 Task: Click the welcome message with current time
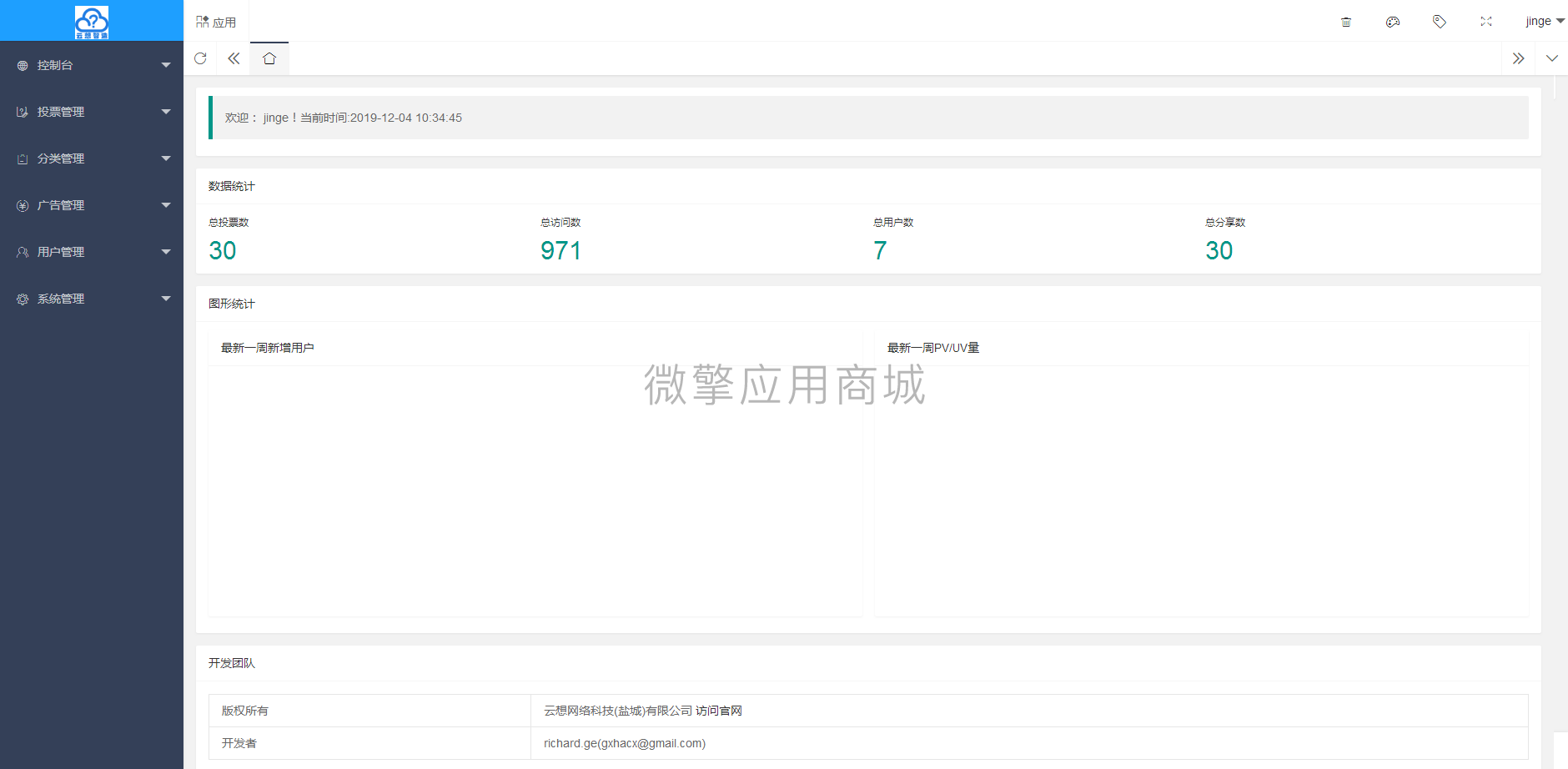(344, 118)
